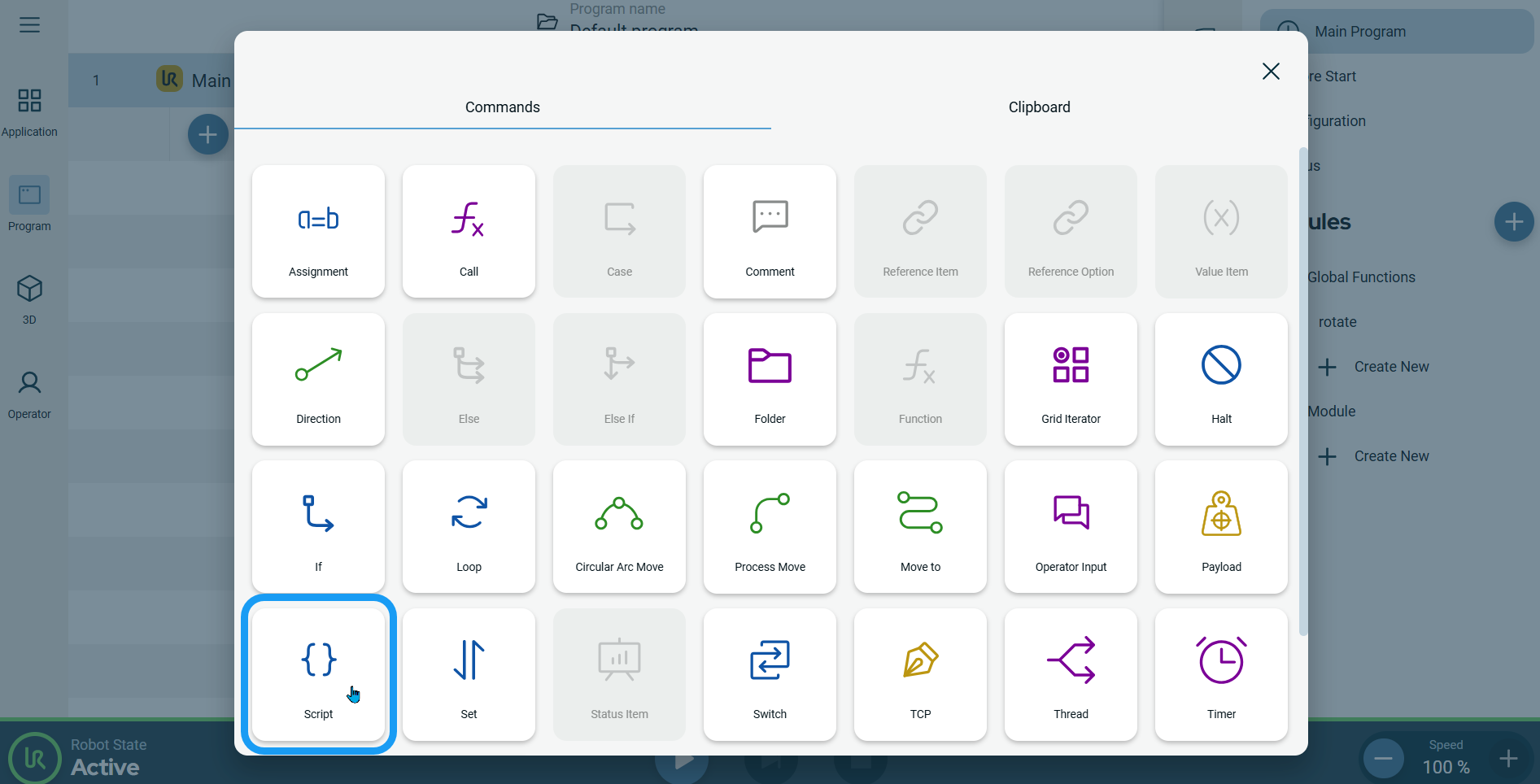The image size is (1540, 784).
Task: Insert the Move to command
Action: (x=920, y=527)
